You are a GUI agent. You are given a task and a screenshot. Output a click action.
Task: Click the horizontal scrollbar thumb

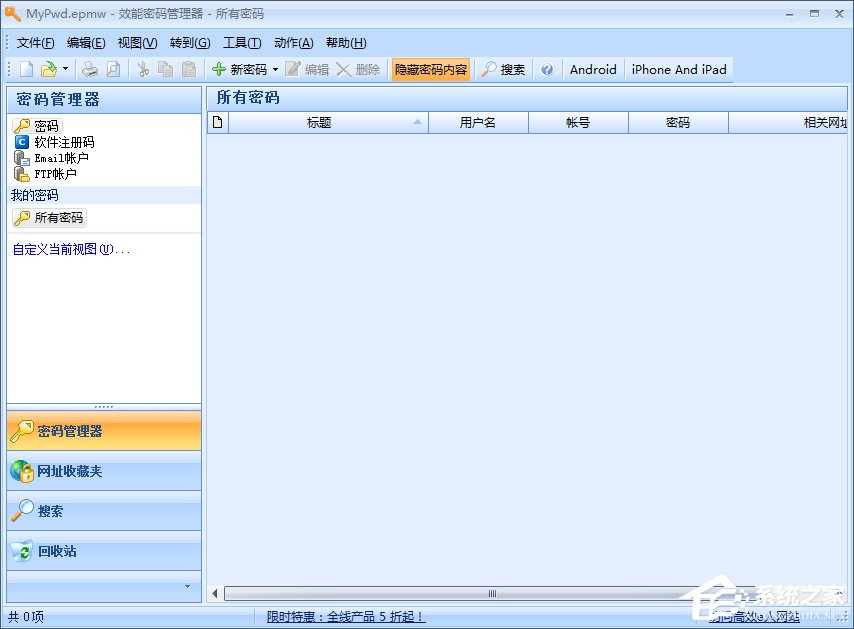click(x=492, y=594)
